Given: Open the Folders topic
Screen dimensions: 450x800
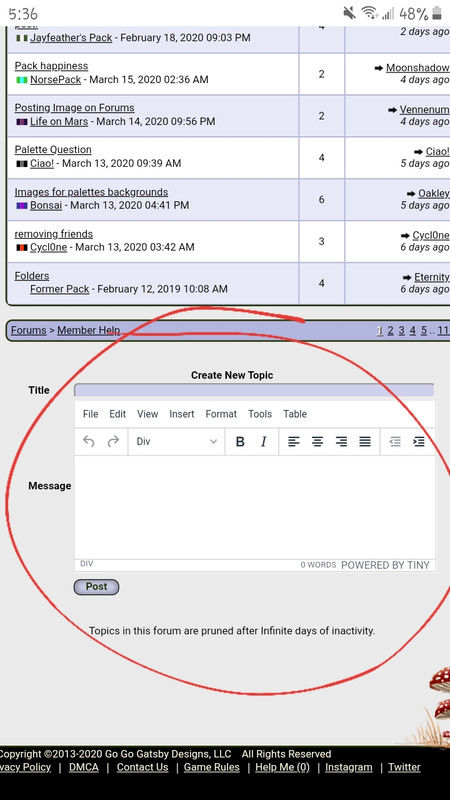Looking at the screenshot, I should 32,276.
